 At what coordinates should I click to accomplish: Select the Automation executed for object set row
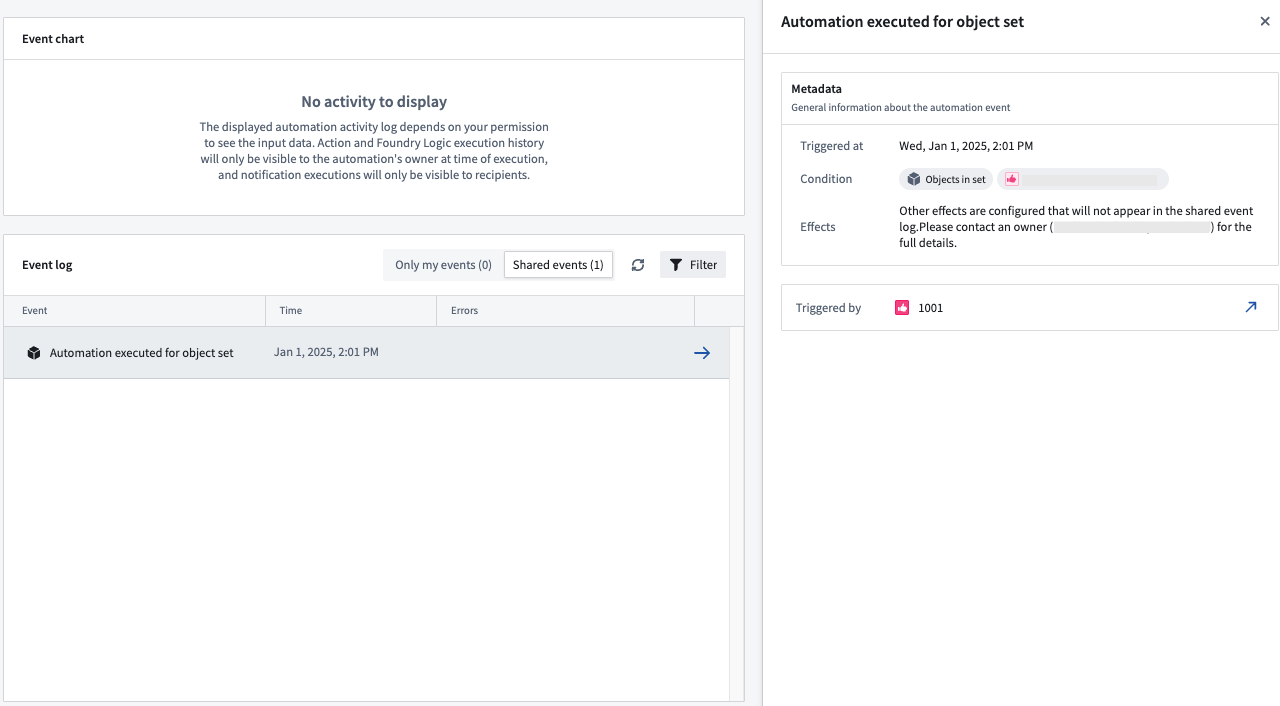pos(142,353)
